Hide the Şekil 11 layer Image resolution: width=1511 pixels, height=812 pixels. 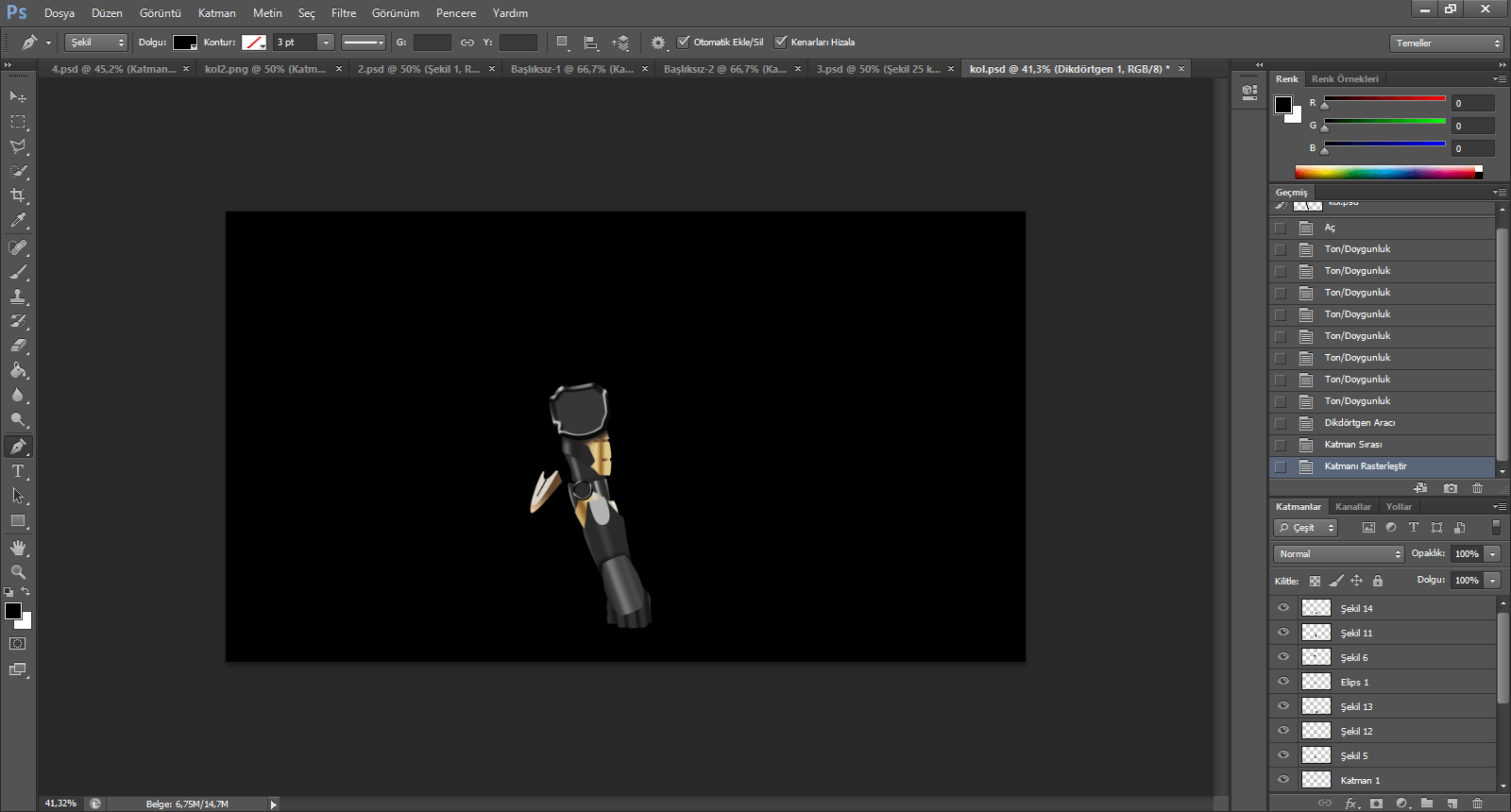pos(1283,633)
